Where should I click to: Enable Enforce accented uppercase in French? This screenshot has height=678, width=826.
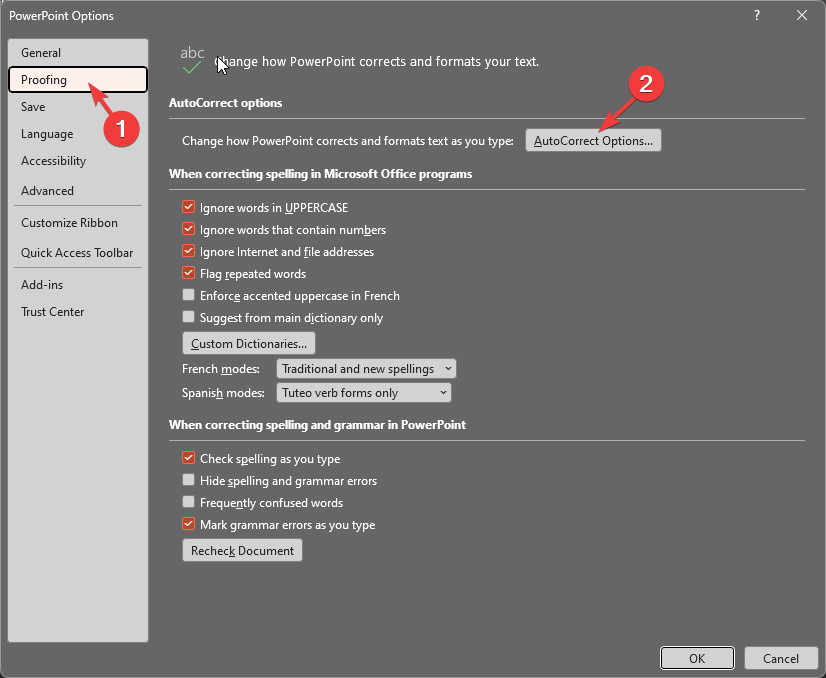pyautogui.click(x=188, y=295)
